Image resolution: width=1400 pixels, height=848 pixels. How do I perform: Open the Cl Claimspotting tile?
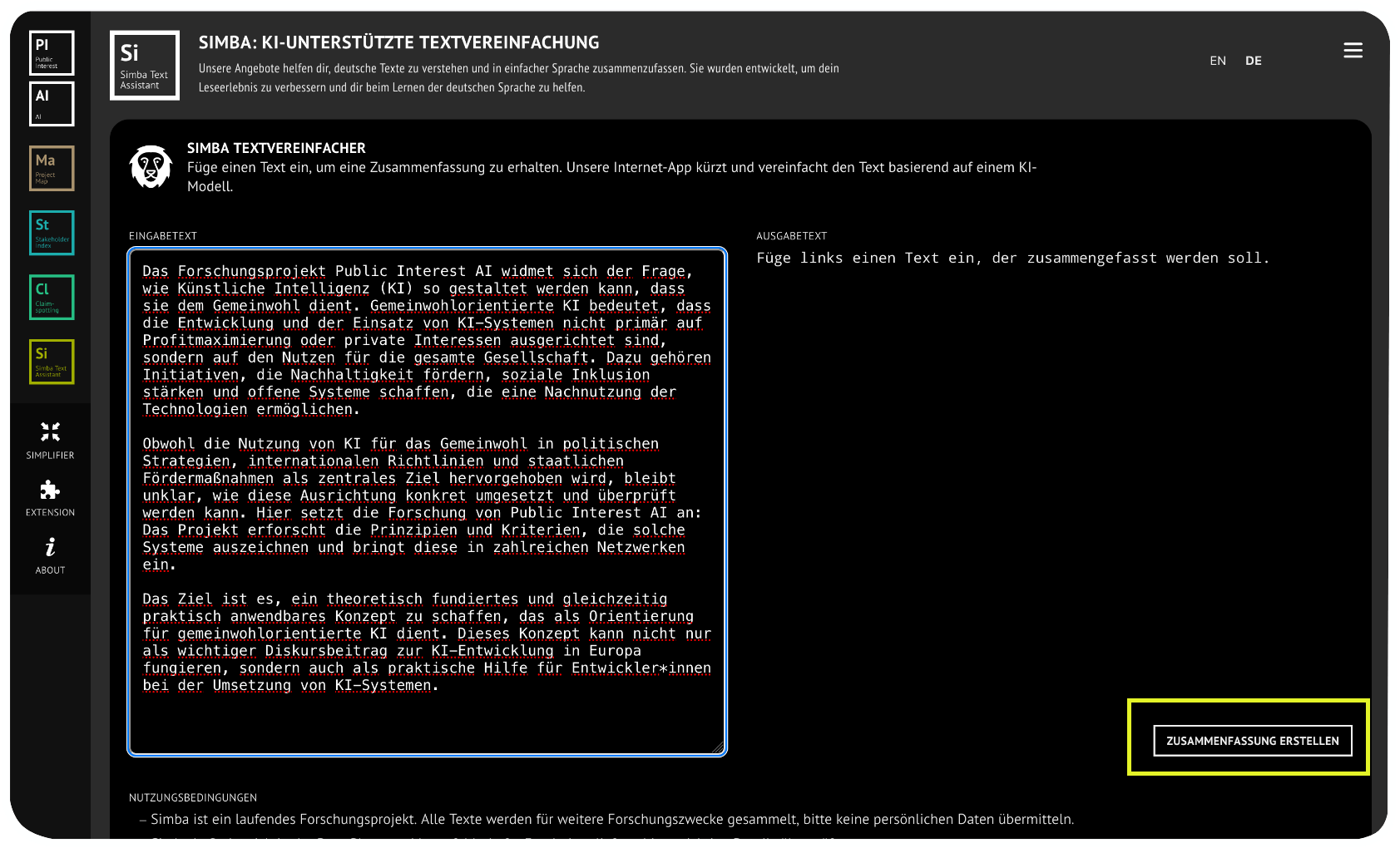point(52,297)
